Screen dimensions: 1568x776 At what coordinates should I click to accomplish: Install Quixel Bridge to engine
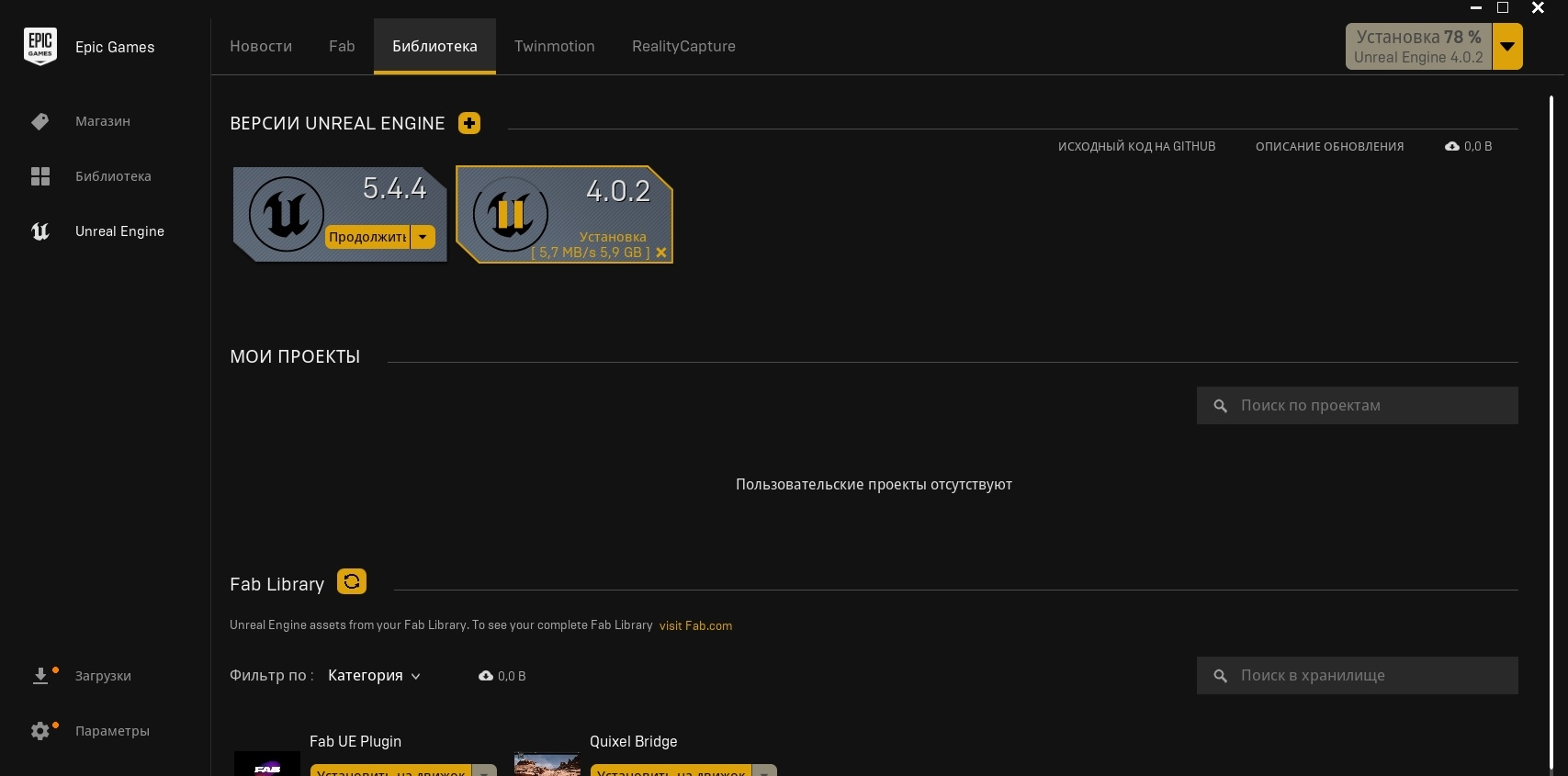click(x=671, y=771)
